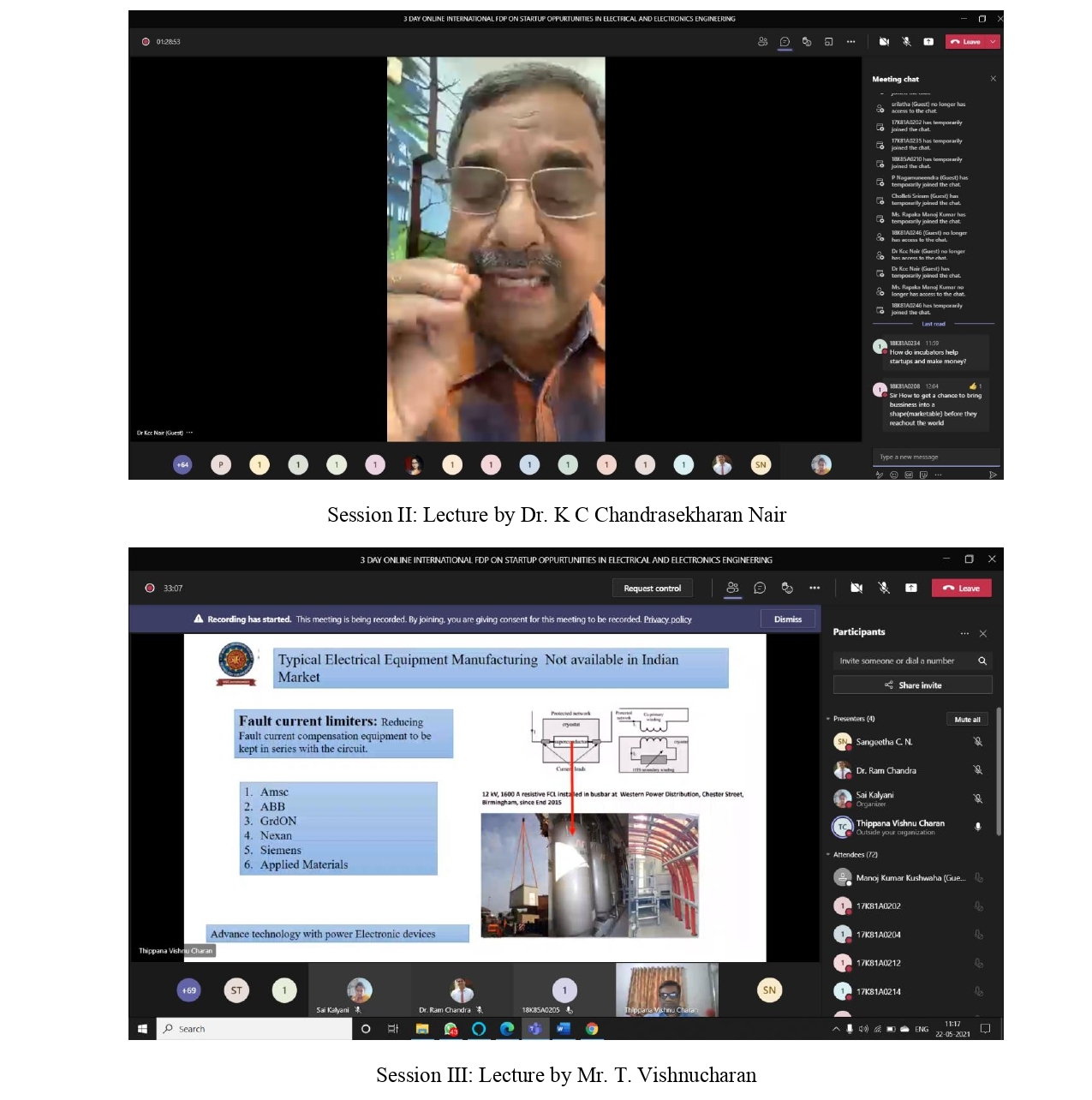Toggle participants icon in lower meeting toolbar
The image size is (1092, 1100).
tap(732, 588)
